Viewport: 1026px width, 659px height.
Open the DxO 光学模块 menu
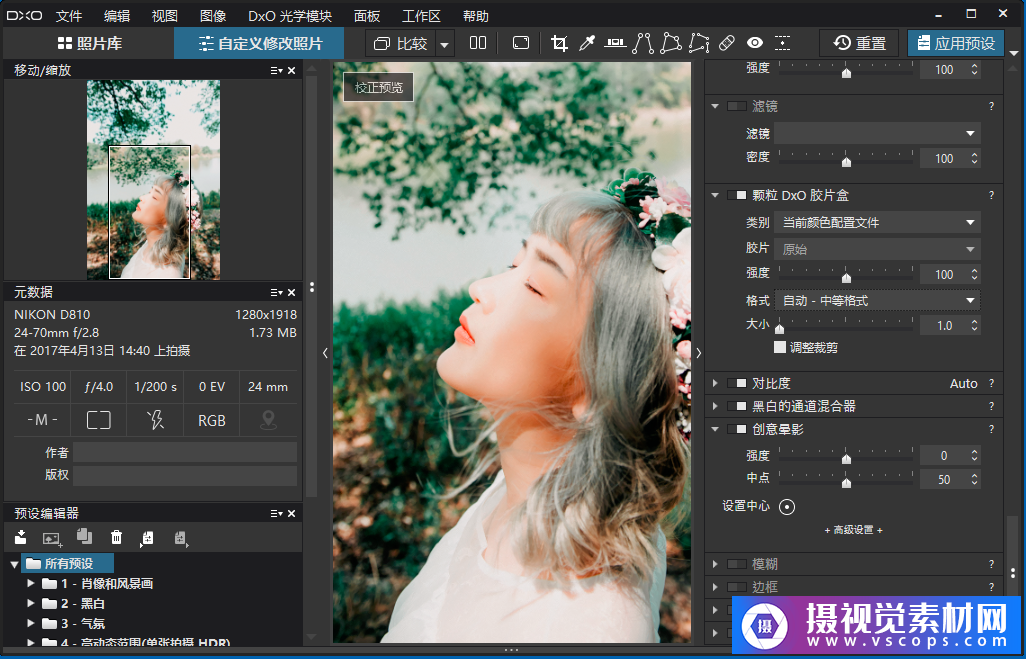tap(290, 16)
